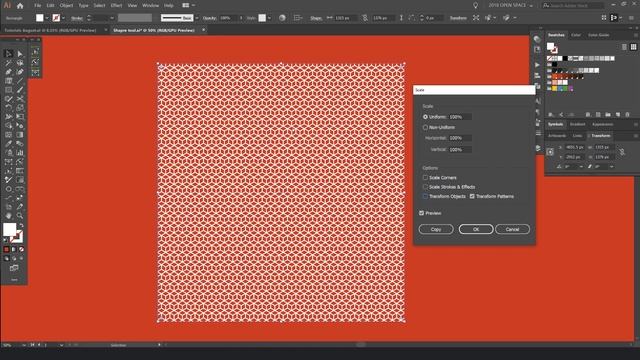640x360 pixels.
Task: Select the Eyedropper tool
Action: 8,144
